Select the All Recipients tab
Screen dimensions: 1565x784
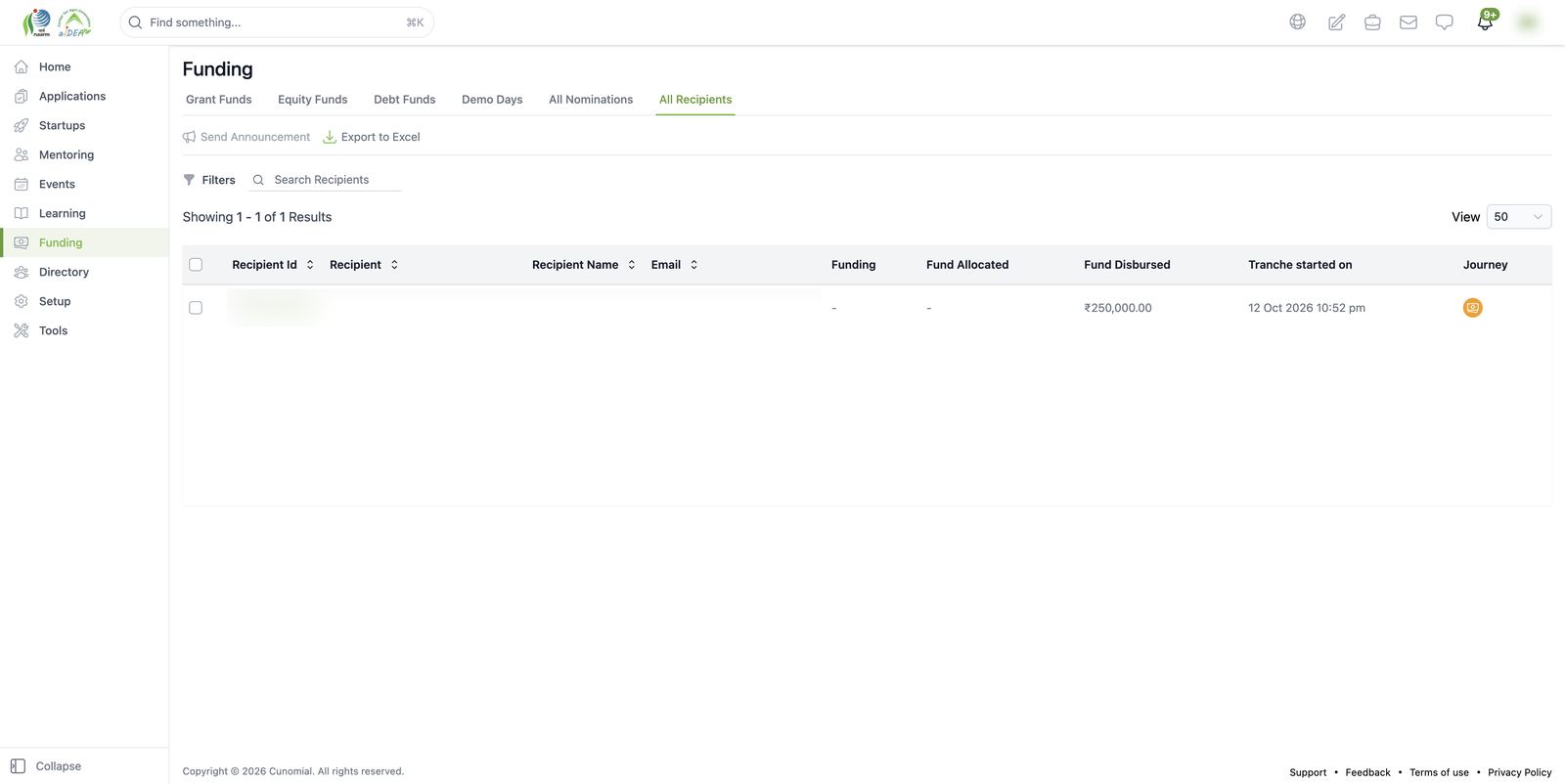[x=695, y=100]
